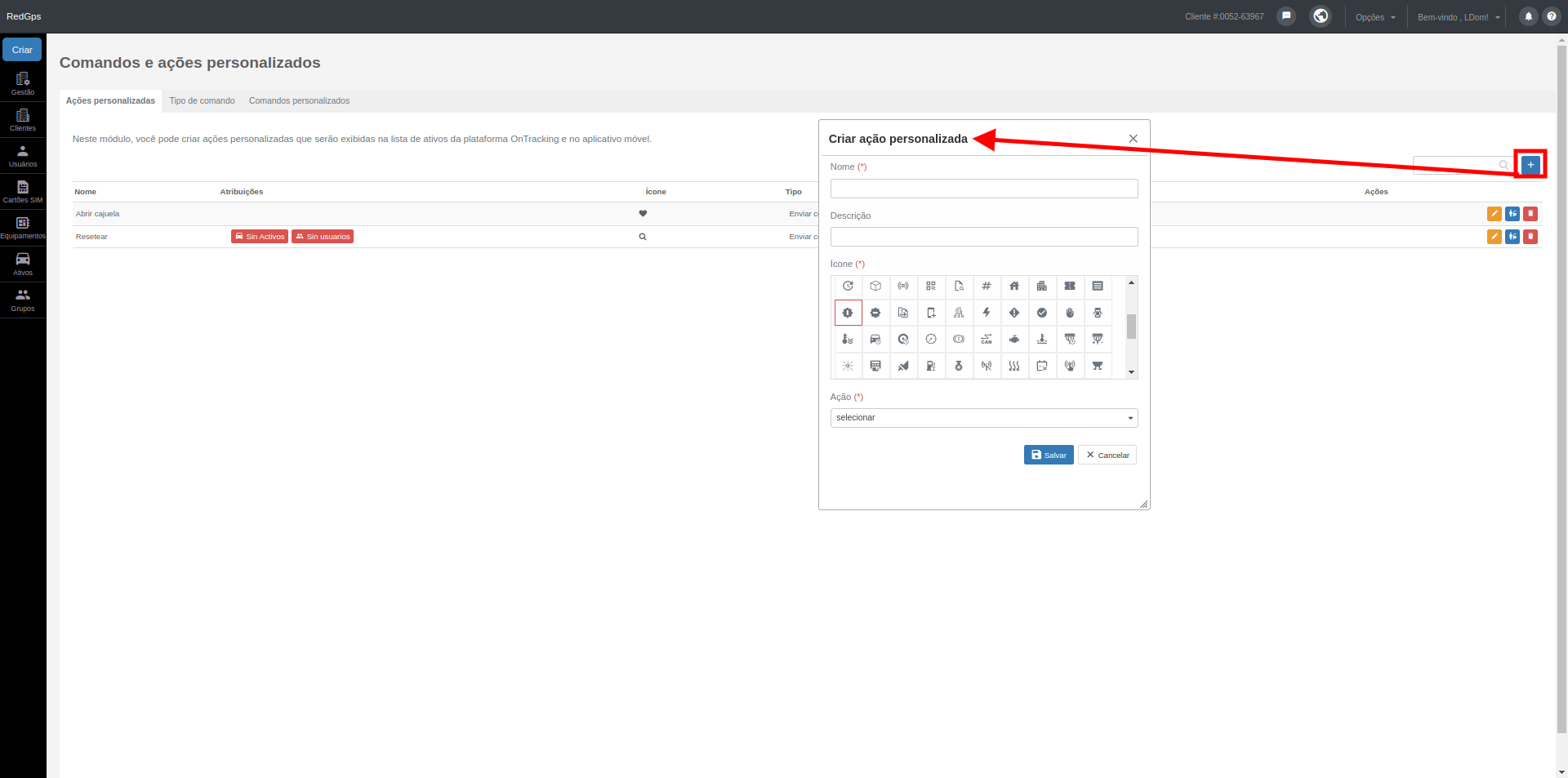The width and height of the screenshot is (1568, 778).
Task: Click the Criar button in the sidebar
Action: click(22, 50)
